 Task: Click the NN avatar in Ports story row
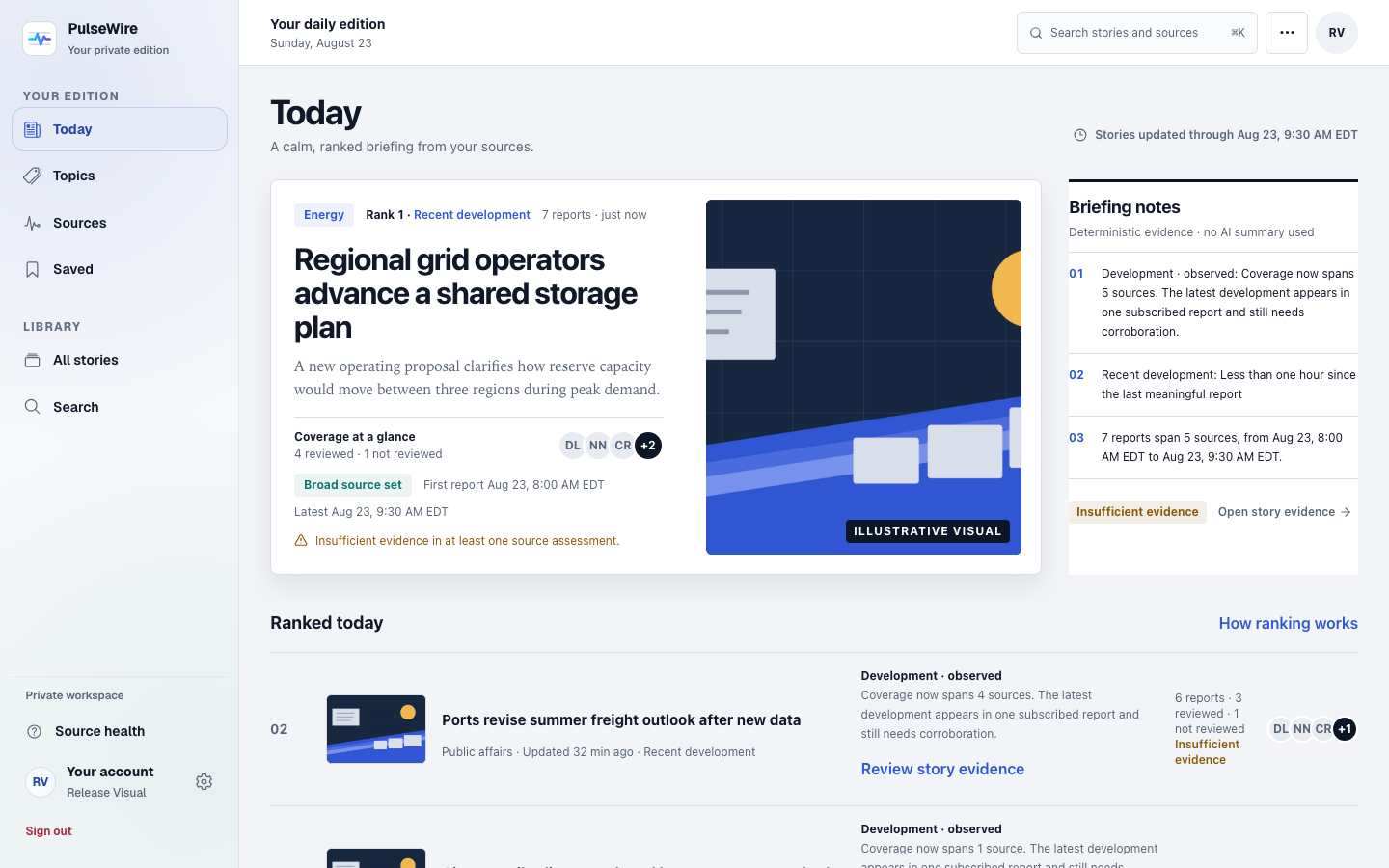1302,729
